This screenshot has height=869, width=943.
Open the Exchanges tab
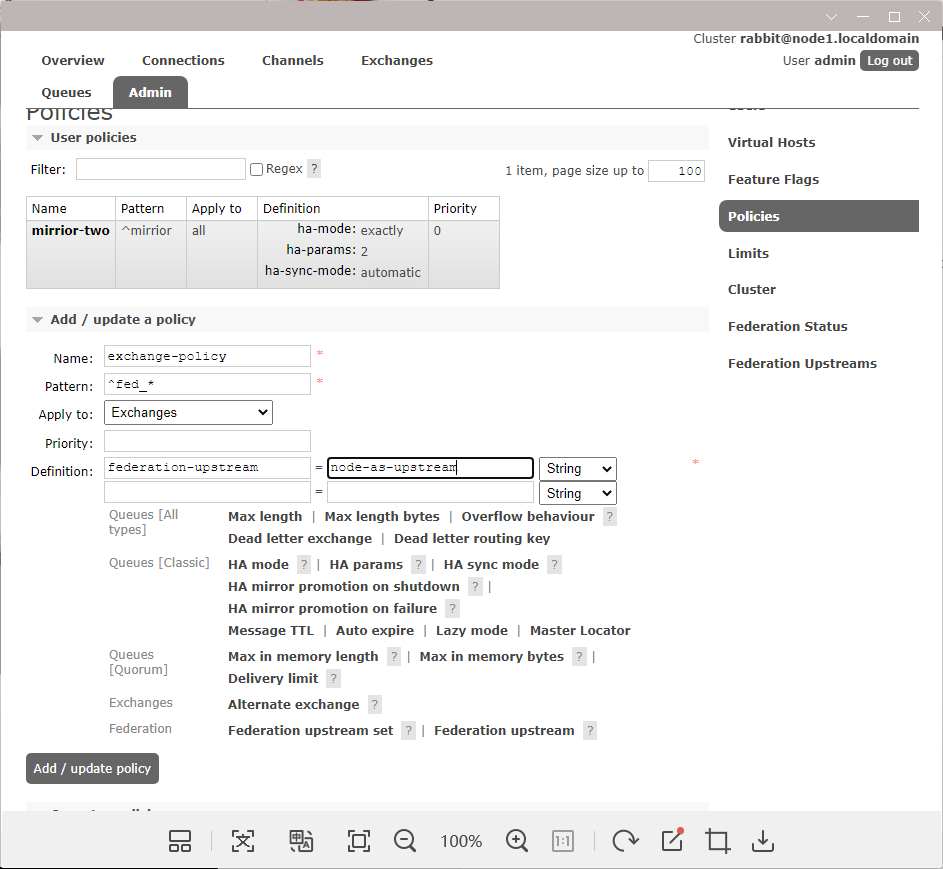click(397, 61)
